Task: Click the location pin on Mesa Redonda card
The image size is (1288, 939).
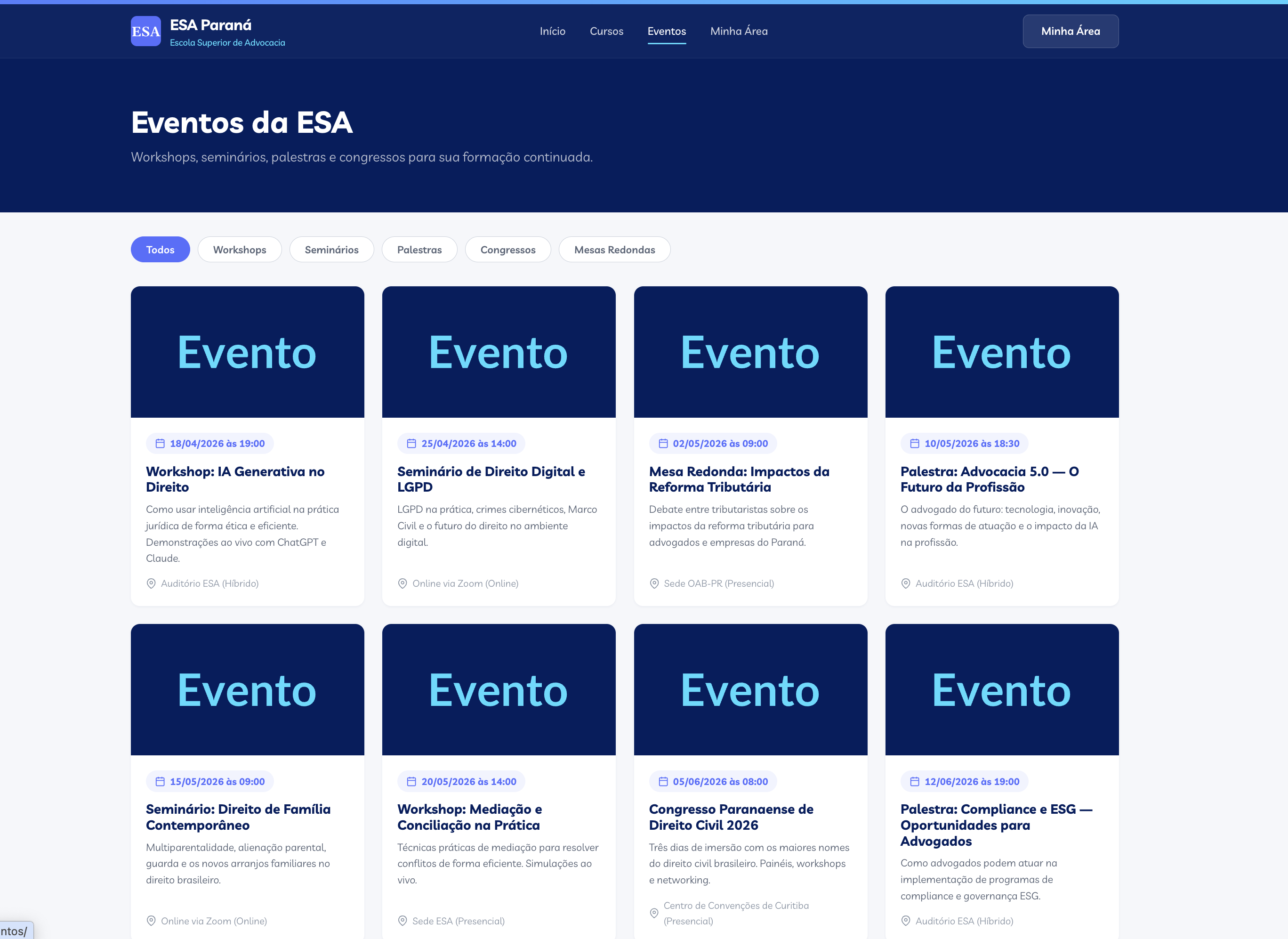Action: (654, 583)
